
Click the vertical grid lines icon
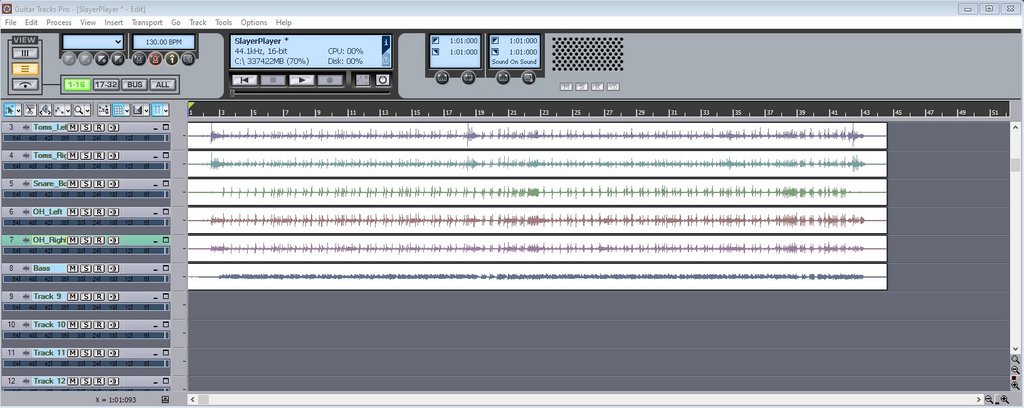point(157,110)
